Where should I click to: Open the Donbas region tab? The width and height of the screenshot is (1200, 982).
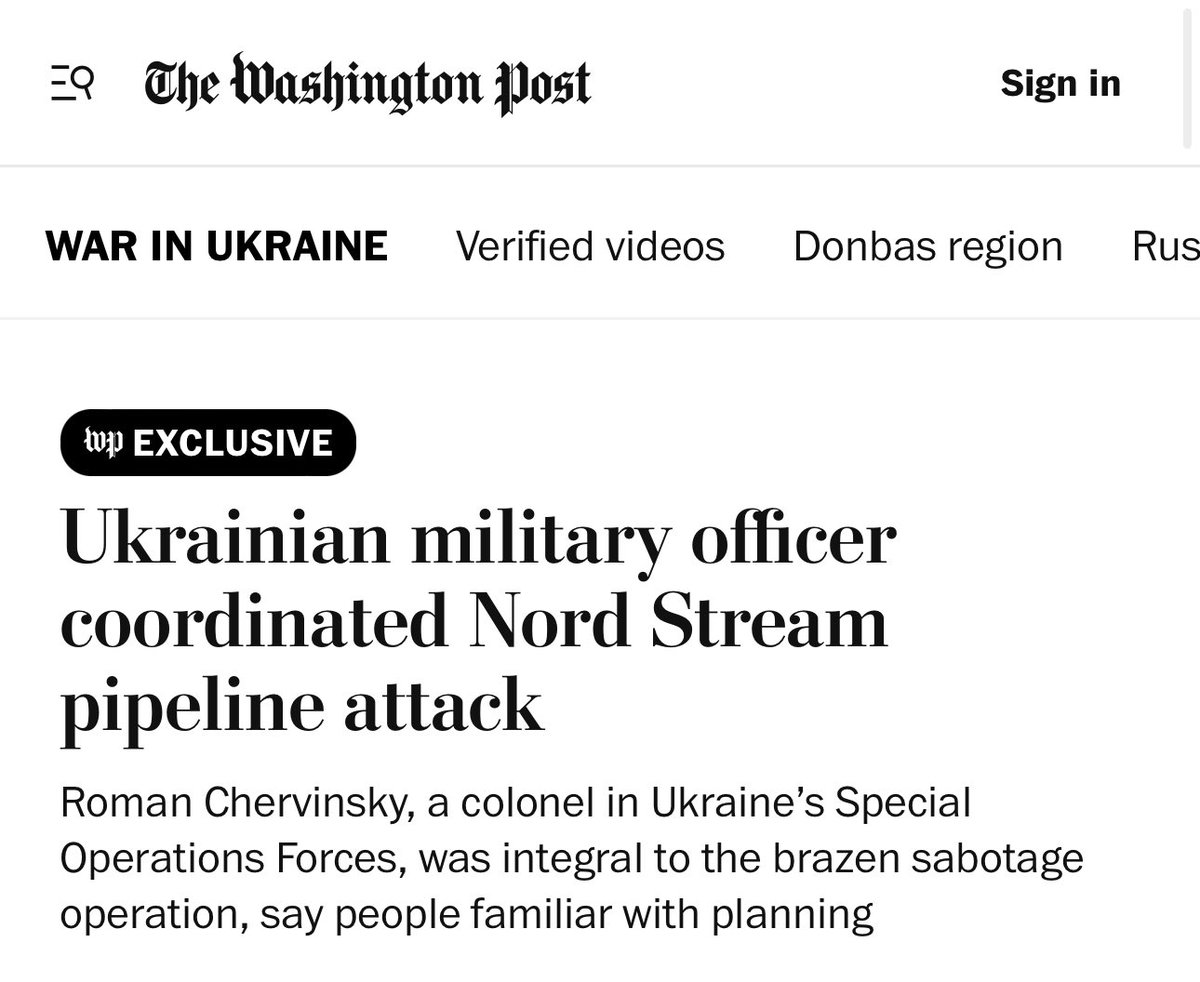coord(927,246)
